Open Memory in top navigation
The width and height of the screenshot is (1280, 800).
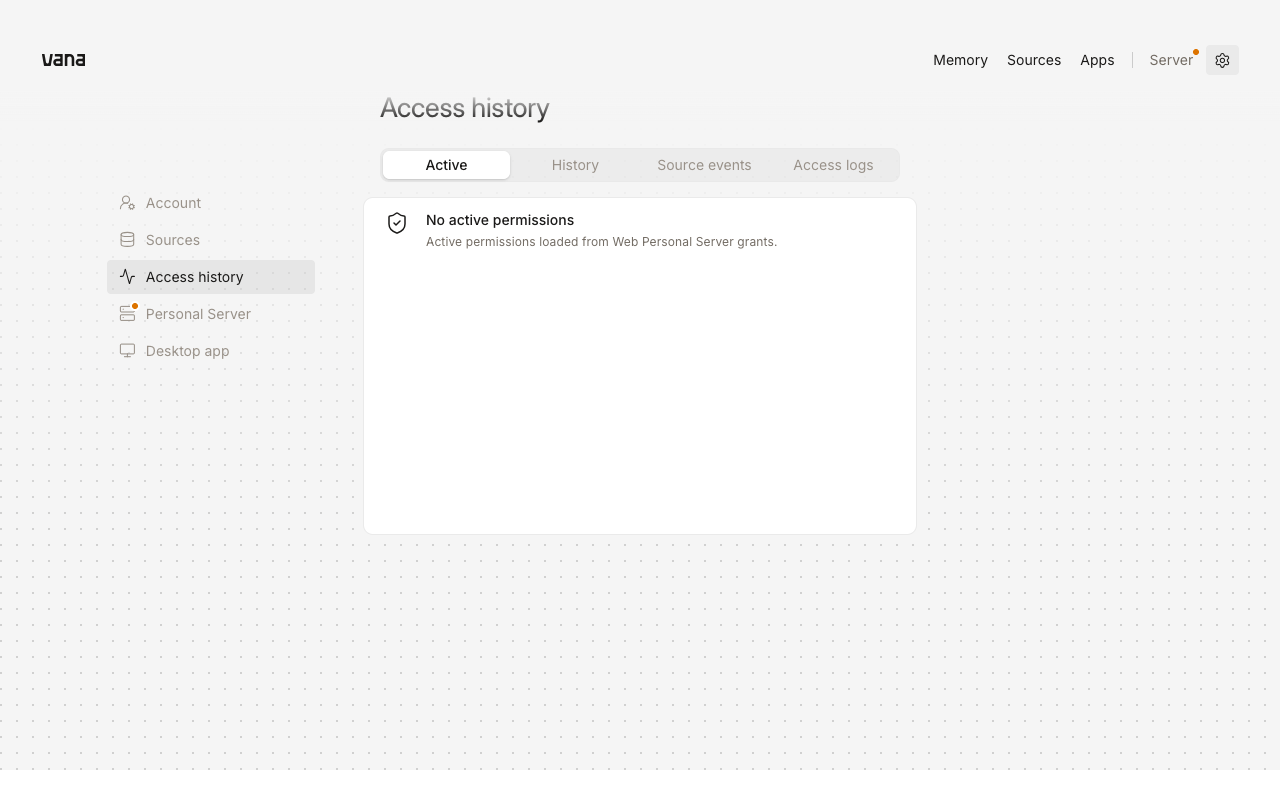[x=960, y=60]
